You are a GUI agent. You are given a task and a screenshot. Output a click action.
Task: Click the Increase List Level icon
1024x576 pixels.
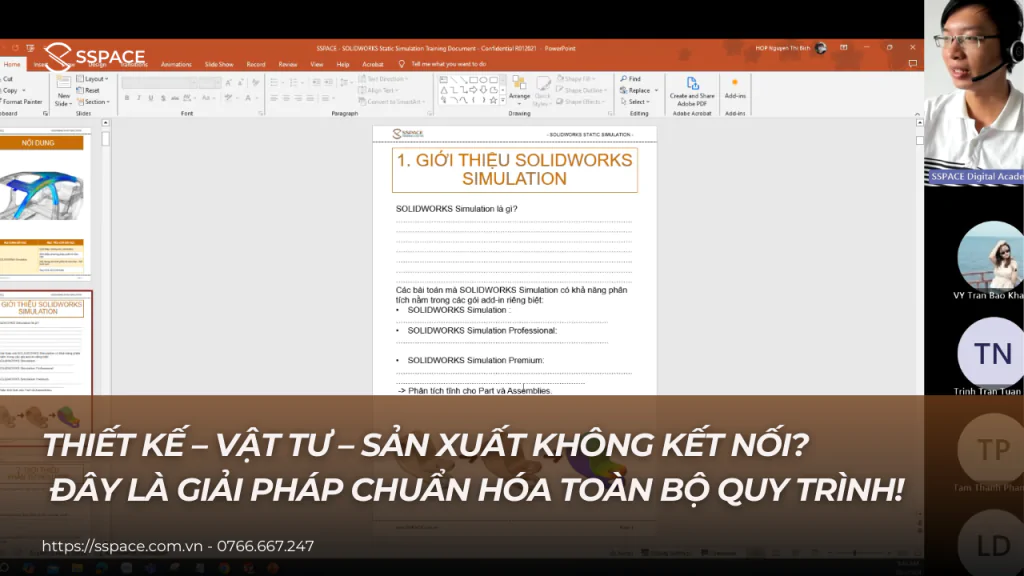click(x=328, y=83)
